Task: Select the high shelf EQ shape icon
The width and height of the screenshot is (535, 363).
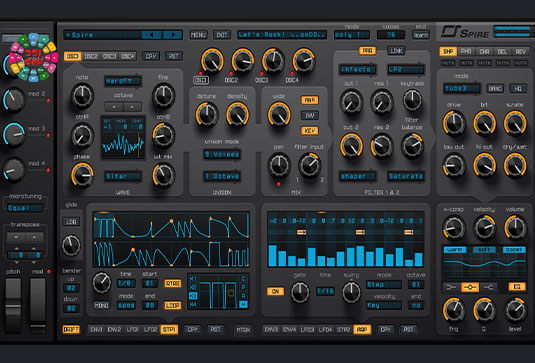Action: [x=488, y=287]
